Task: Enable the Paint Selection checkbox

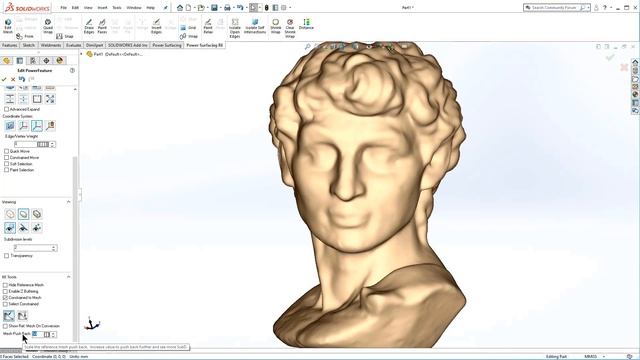Action: (x=7, y=170)
